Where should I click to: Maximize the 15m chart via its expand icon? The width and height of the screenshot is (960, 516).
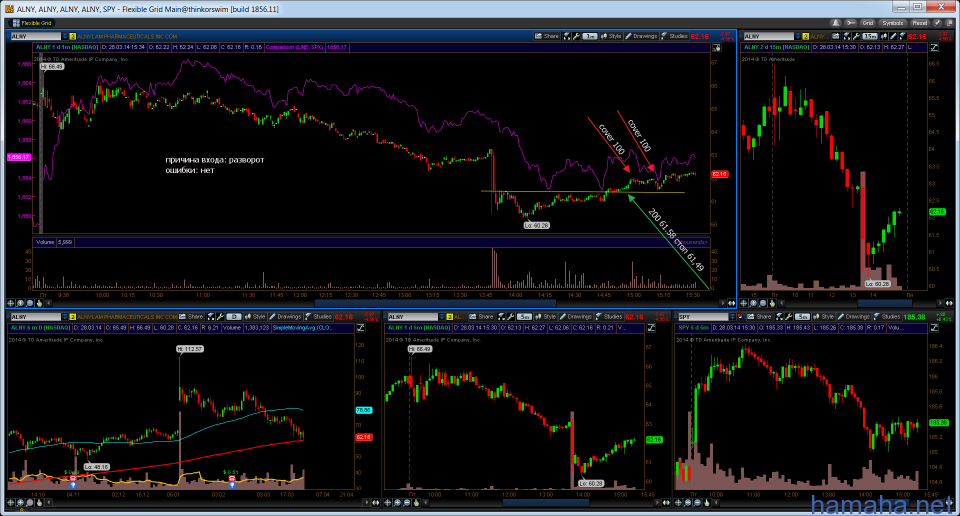pyautogui.click(x=934, y=47)
